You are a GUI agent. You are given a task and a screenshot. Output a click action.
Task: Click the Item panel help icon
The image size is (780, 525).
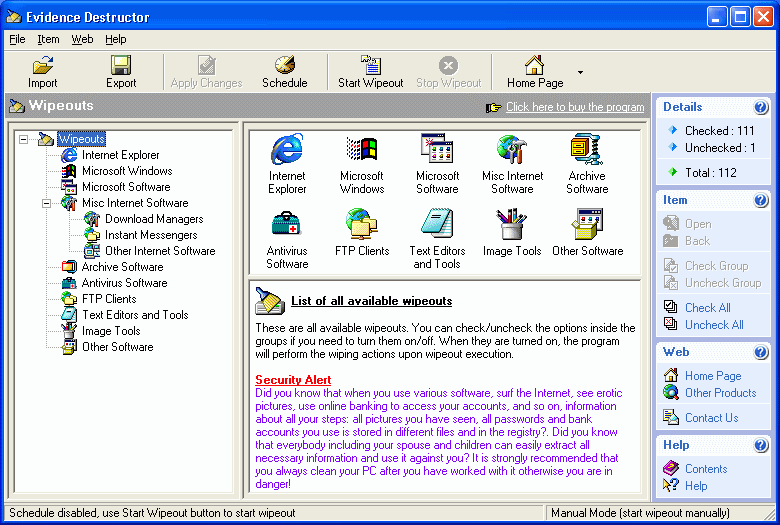click(761, 200)
